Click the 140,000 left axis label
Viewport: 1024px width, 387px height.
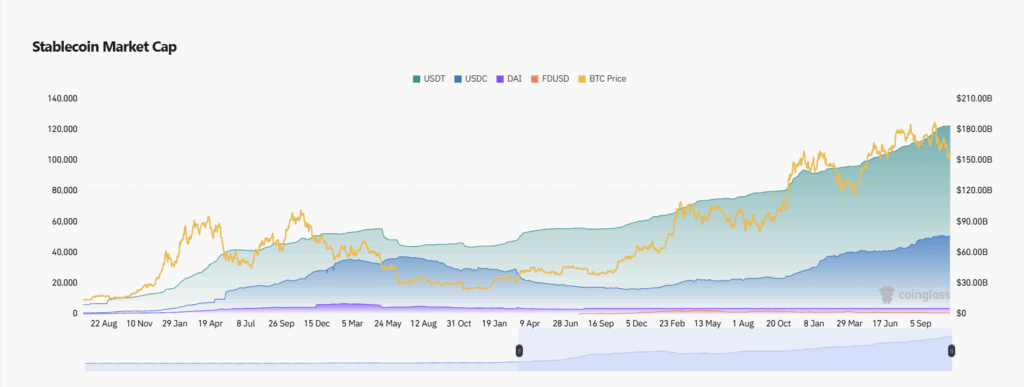tap(63, 99)
